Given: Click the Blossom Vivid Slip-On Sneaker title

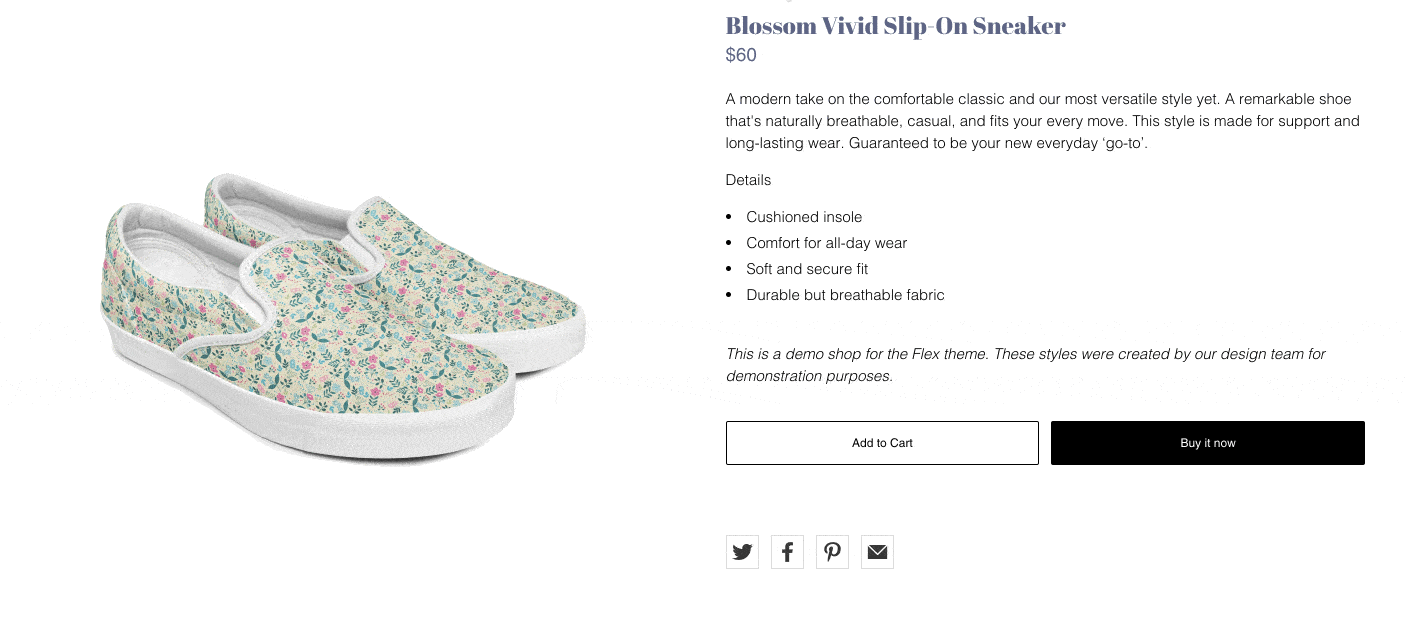Looking at the screenshot, I should point(895,26).
